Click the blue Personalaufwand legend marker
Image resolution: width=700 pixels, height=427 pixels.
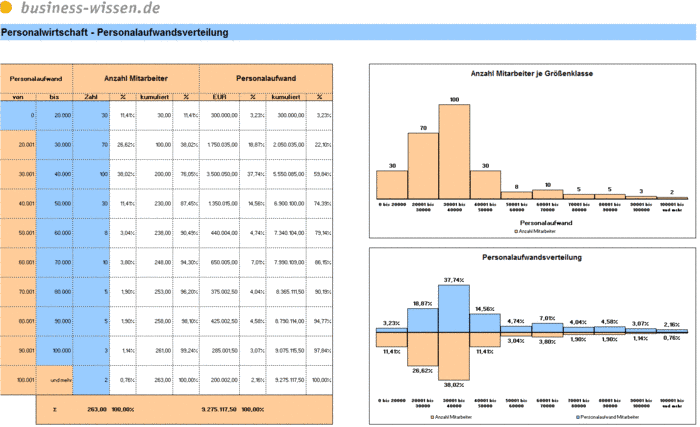click(578, 417)
